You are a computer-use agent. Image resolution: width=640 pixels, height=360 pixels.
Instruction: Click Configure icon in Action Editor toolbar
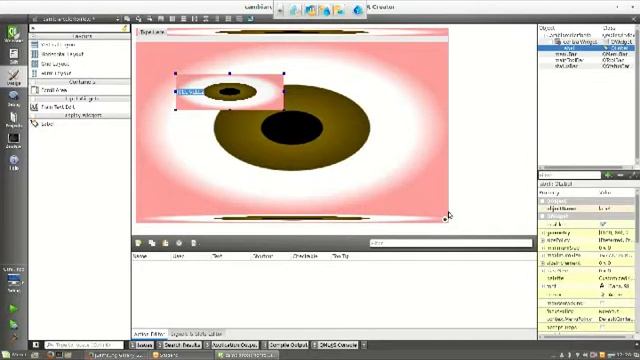(193, 243)
